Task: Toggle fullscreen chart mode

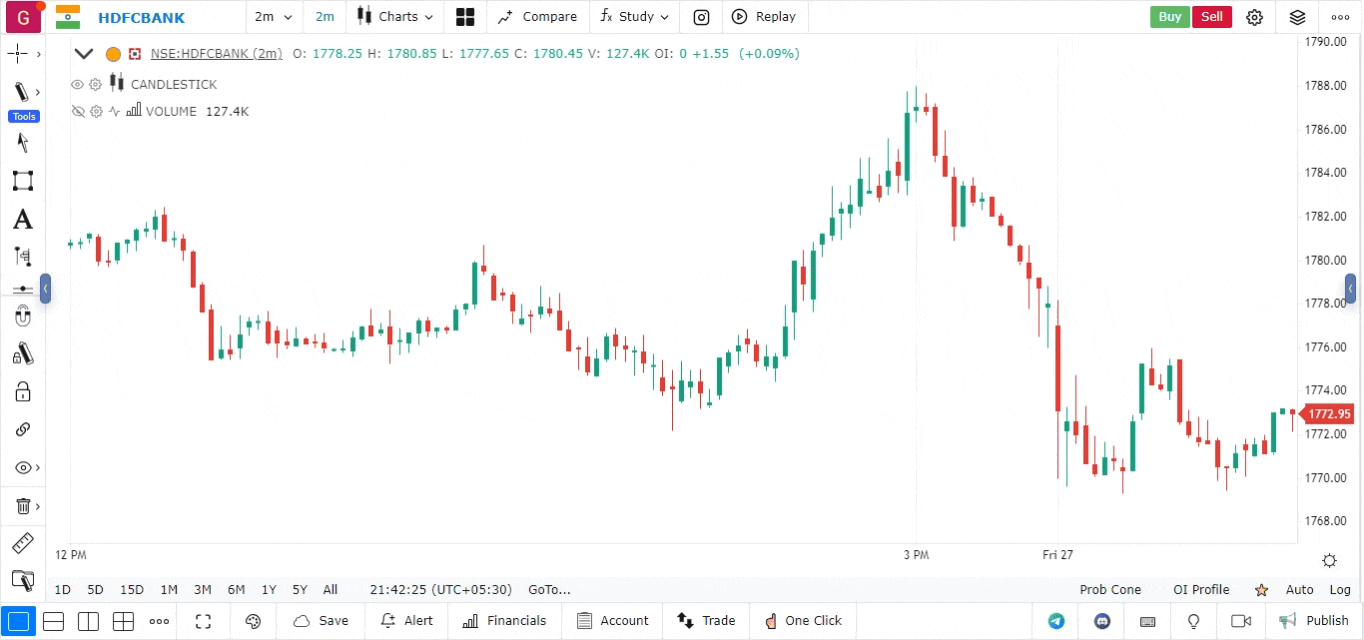Action: point(203,621)
